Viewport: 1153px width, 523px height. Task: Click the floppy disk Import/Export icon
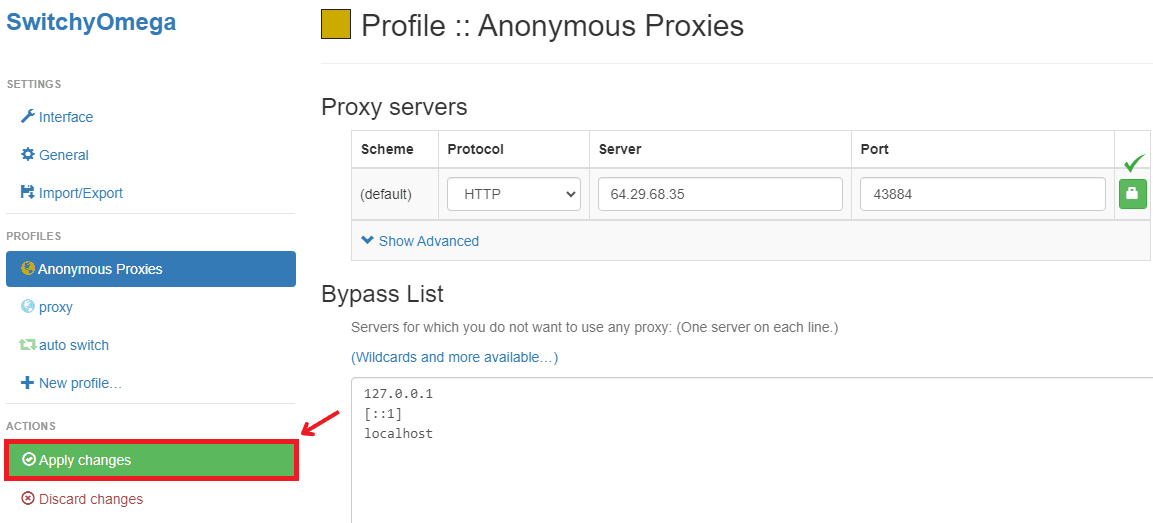(x=28, y=193)
